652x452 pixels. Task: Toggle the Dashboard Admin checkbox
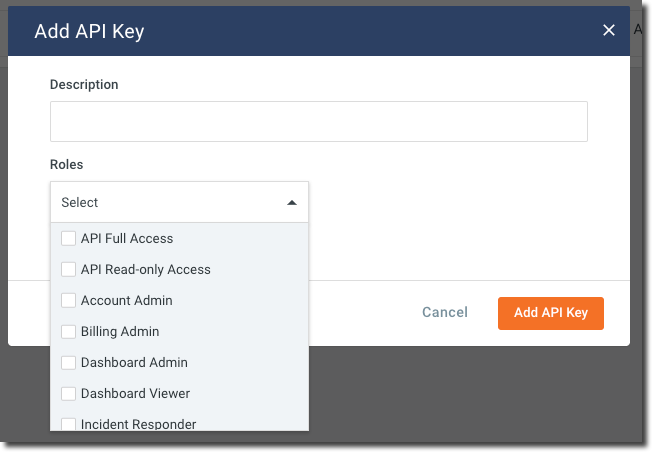point(68,362)
